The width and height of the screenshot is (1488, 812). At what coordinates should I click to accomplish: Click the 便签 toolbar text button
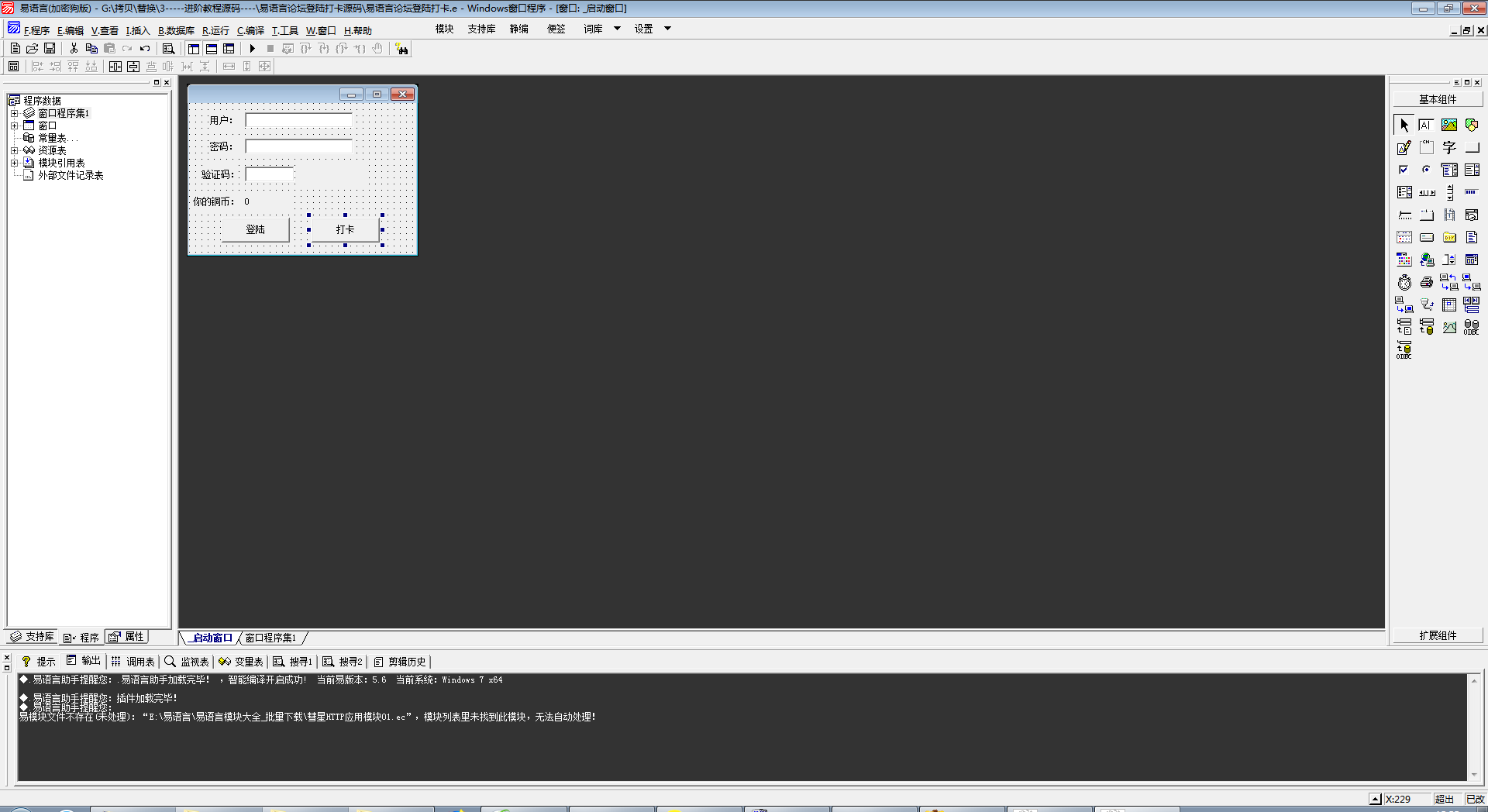point(556,29)
